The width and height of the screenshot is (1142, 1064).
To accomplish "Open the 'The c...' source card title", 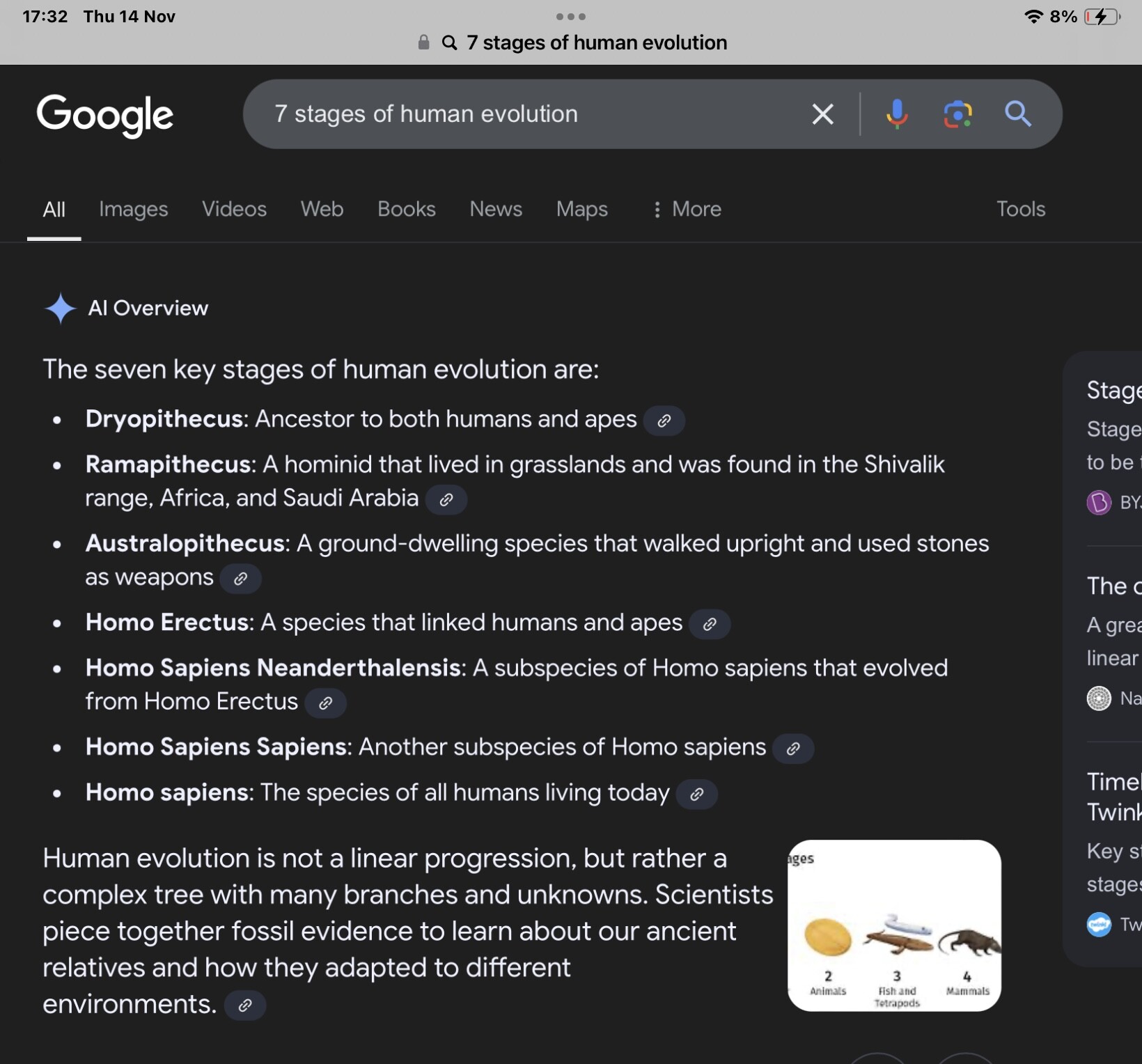I will click(x=1114, y=586).
